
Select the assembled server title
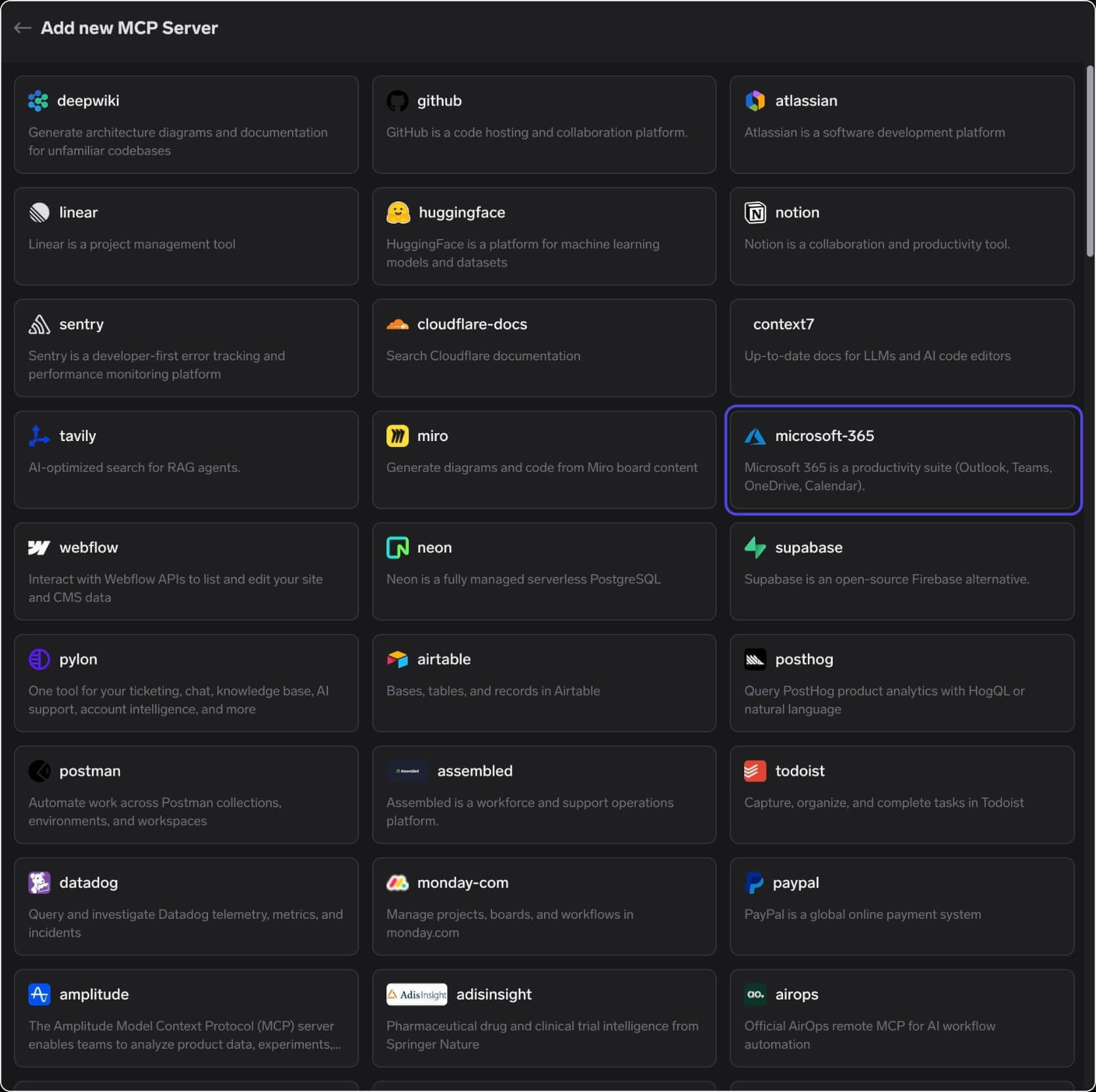475,770
